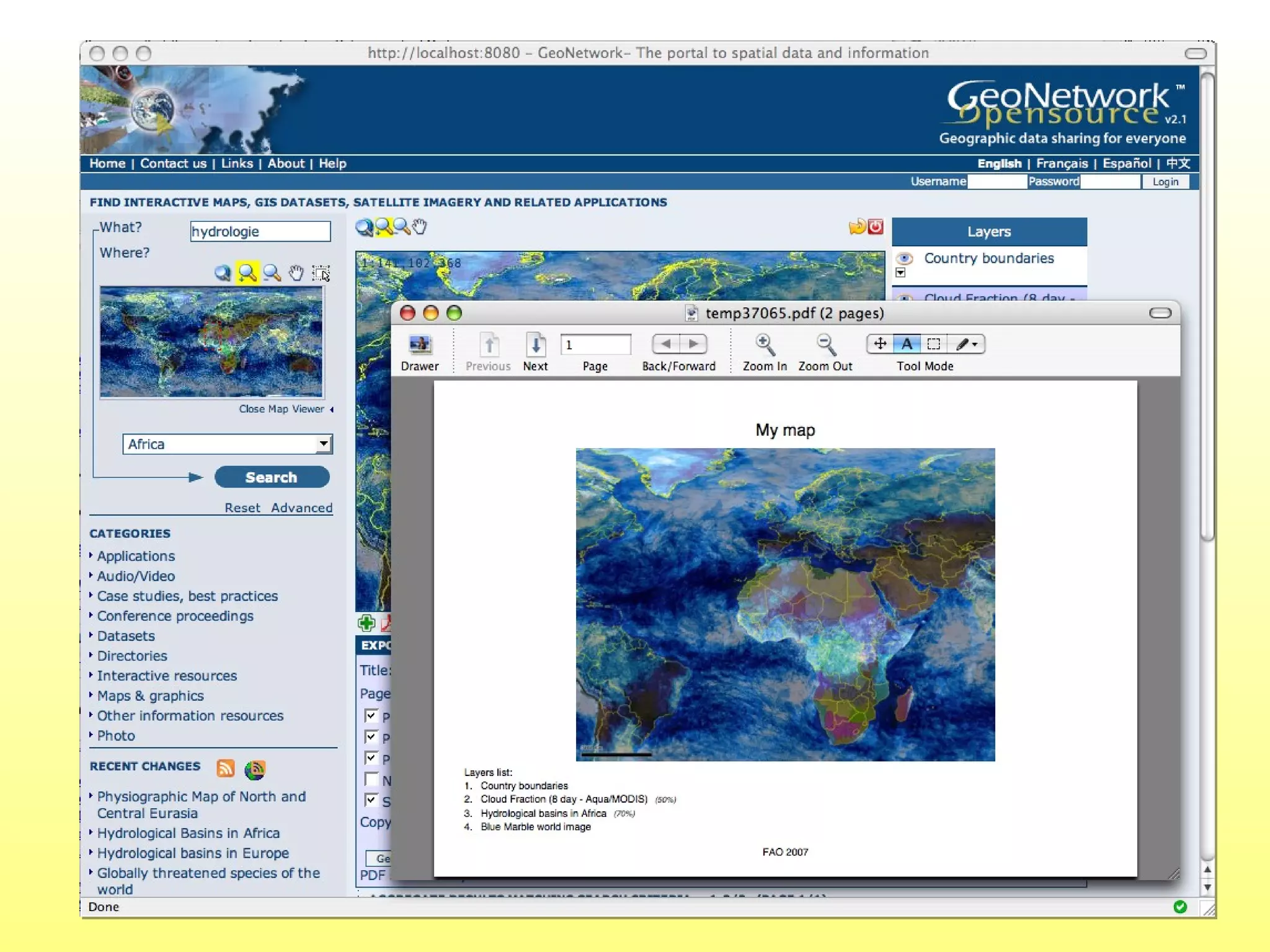Expand Country boundaries layer options arrow
The width and height of the screenshot is (1270, 952).
pos(900,273)
